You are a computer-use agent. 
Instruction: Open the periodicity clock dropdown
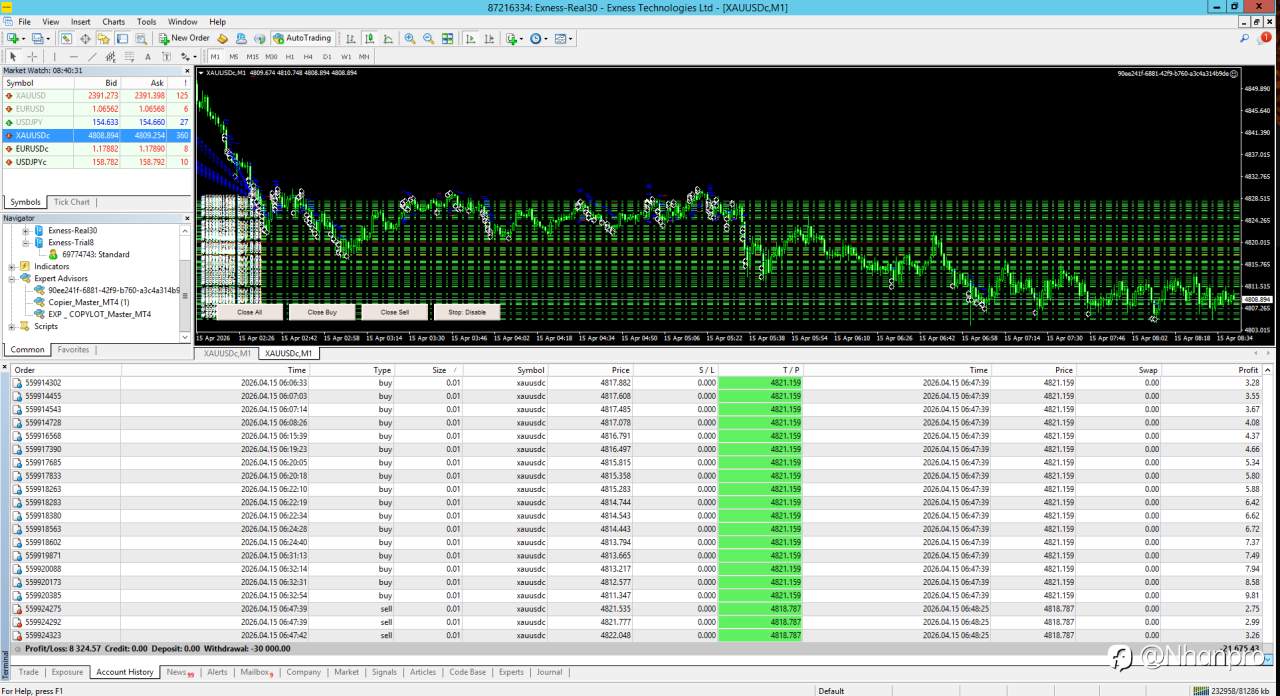tap(540, 38)
